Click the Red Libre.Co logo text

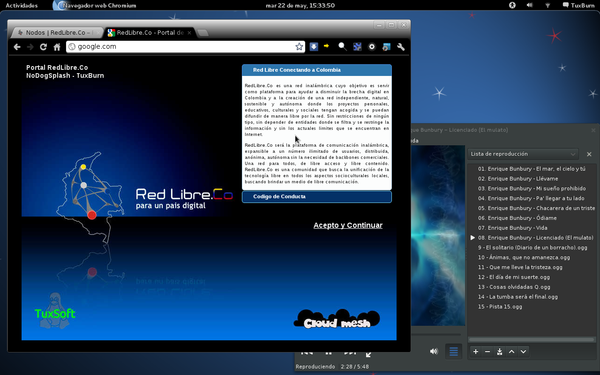[184, 194]
